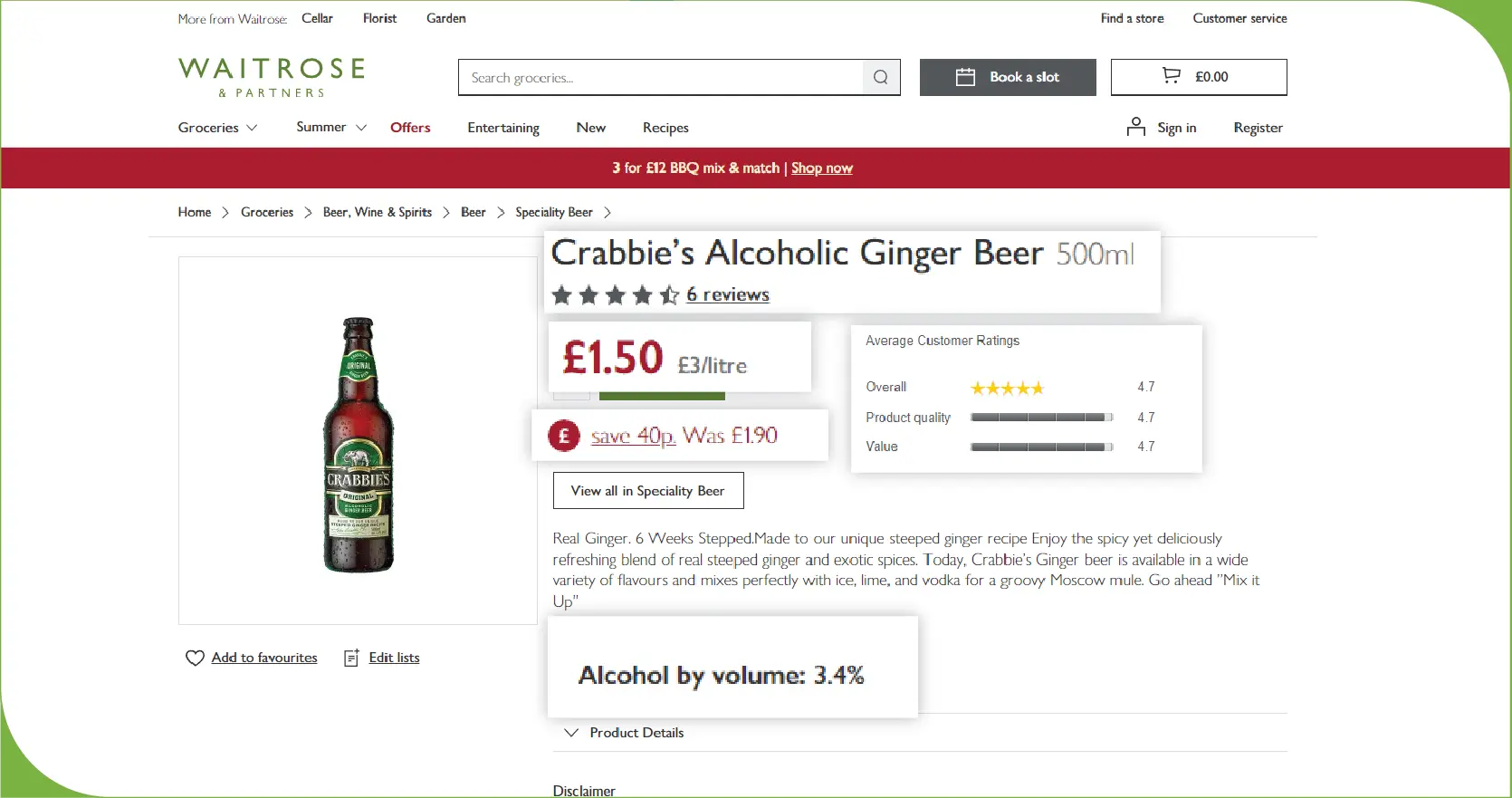Click the search magnifier icon

880,78
